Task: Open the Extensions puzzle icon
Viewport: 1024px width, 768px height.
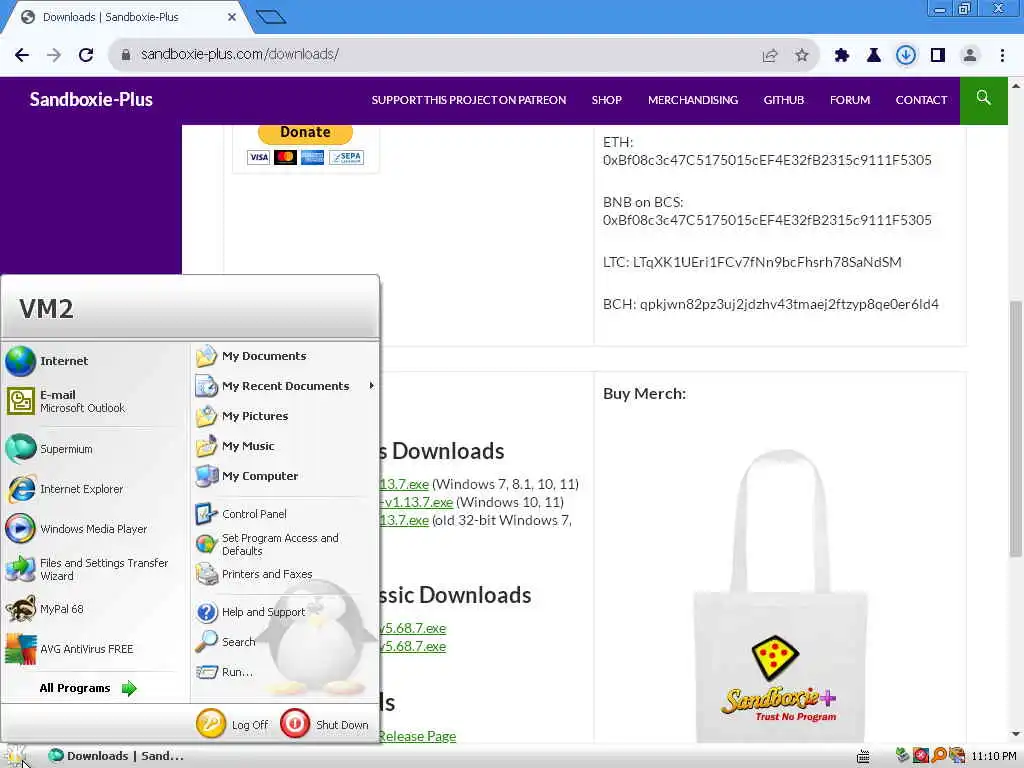Action: pos(842,56)
